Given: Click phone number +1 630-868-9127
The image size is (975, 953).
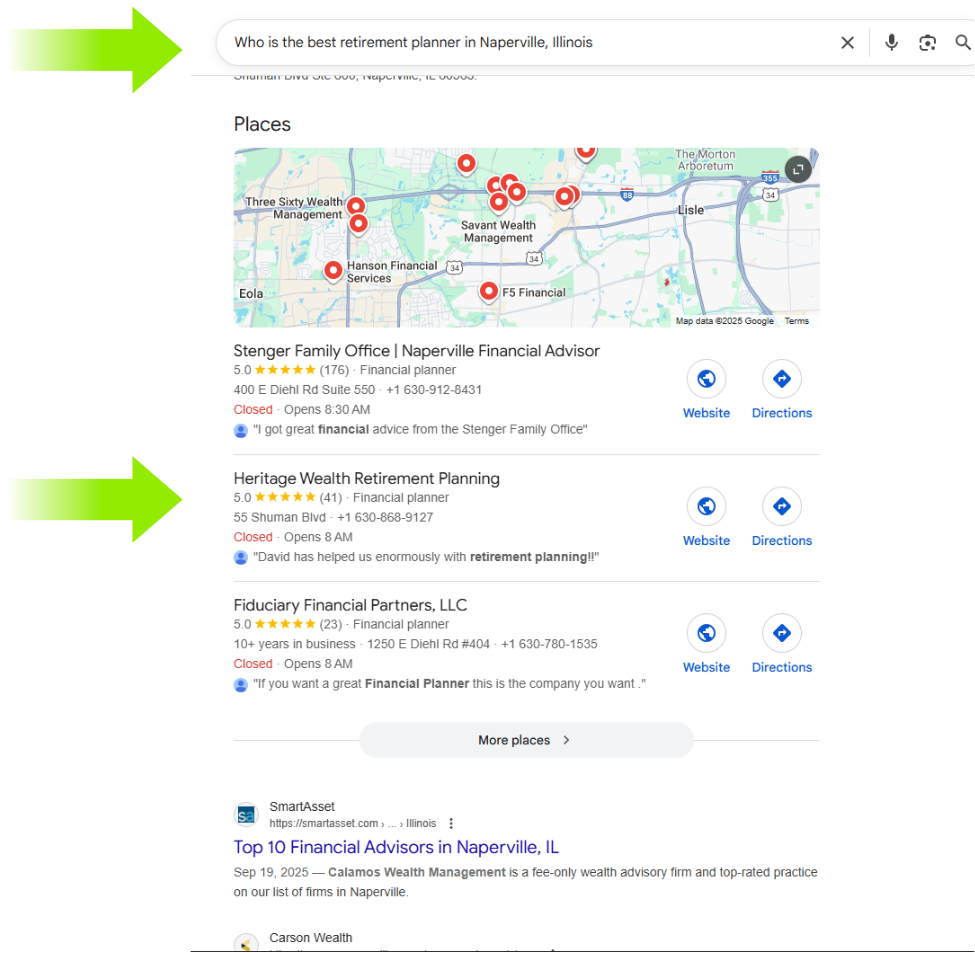Looking at the screenshot, I should pyautogui.click(x=385, y=517).
